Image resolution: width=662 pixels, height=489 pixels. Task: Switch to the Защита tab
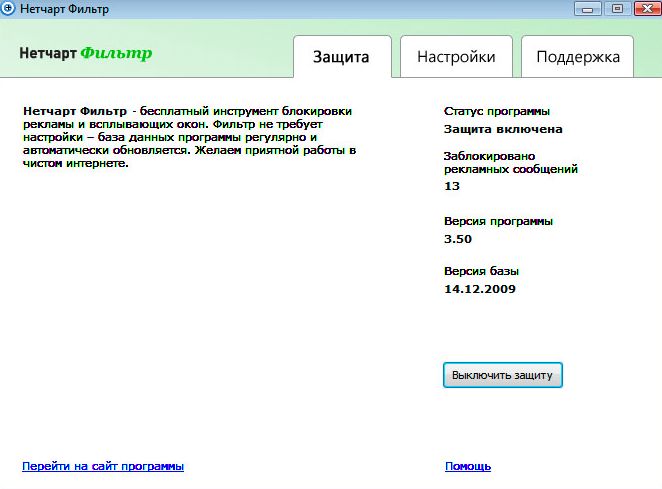[x=342, y=57]
